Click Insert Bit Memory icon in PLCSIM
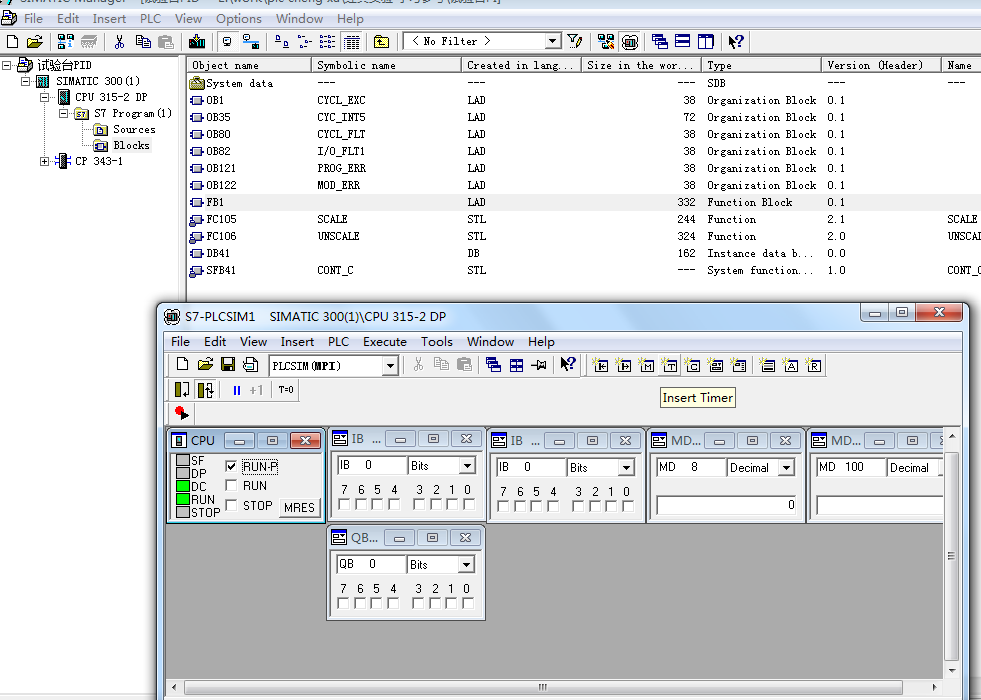 [x=646, y=365]
